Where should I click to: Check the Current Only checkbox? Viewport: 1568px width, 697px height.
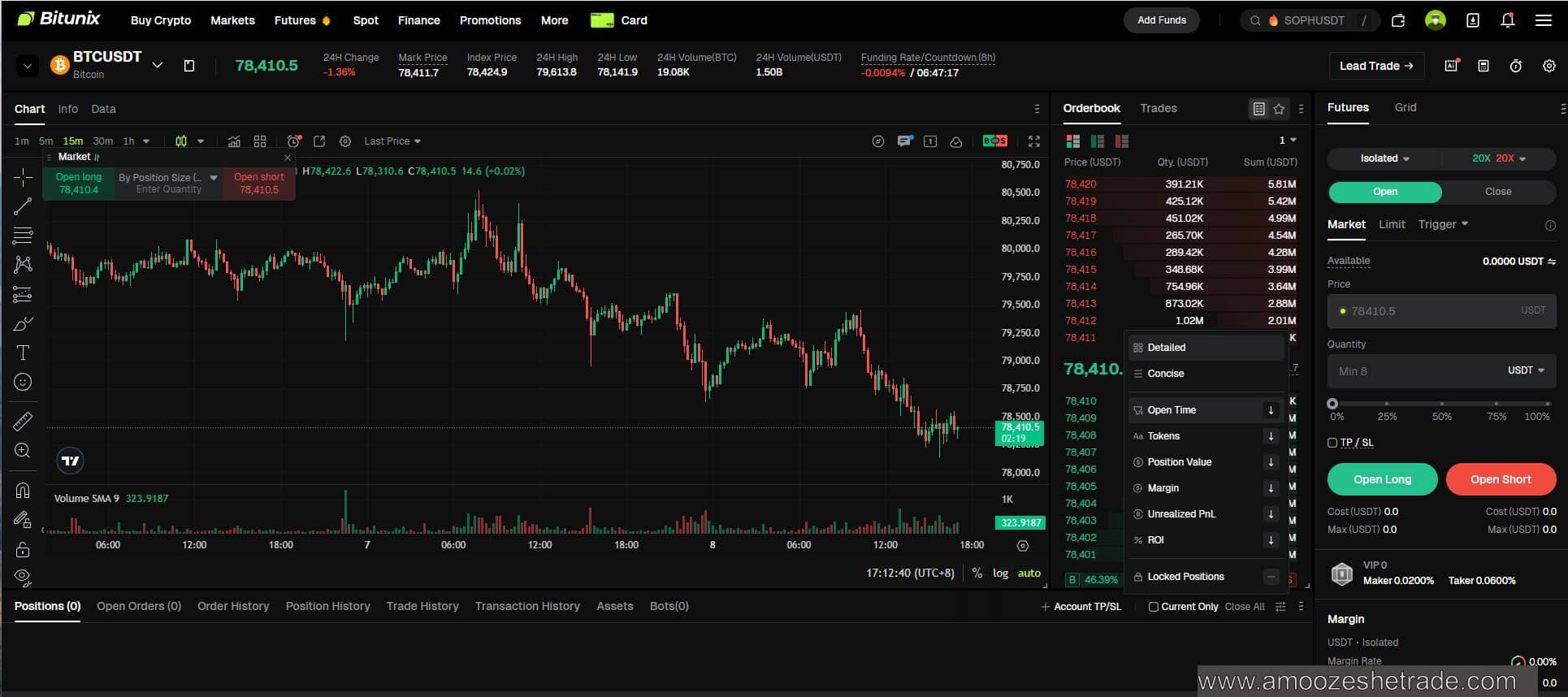click(1154, 607)
